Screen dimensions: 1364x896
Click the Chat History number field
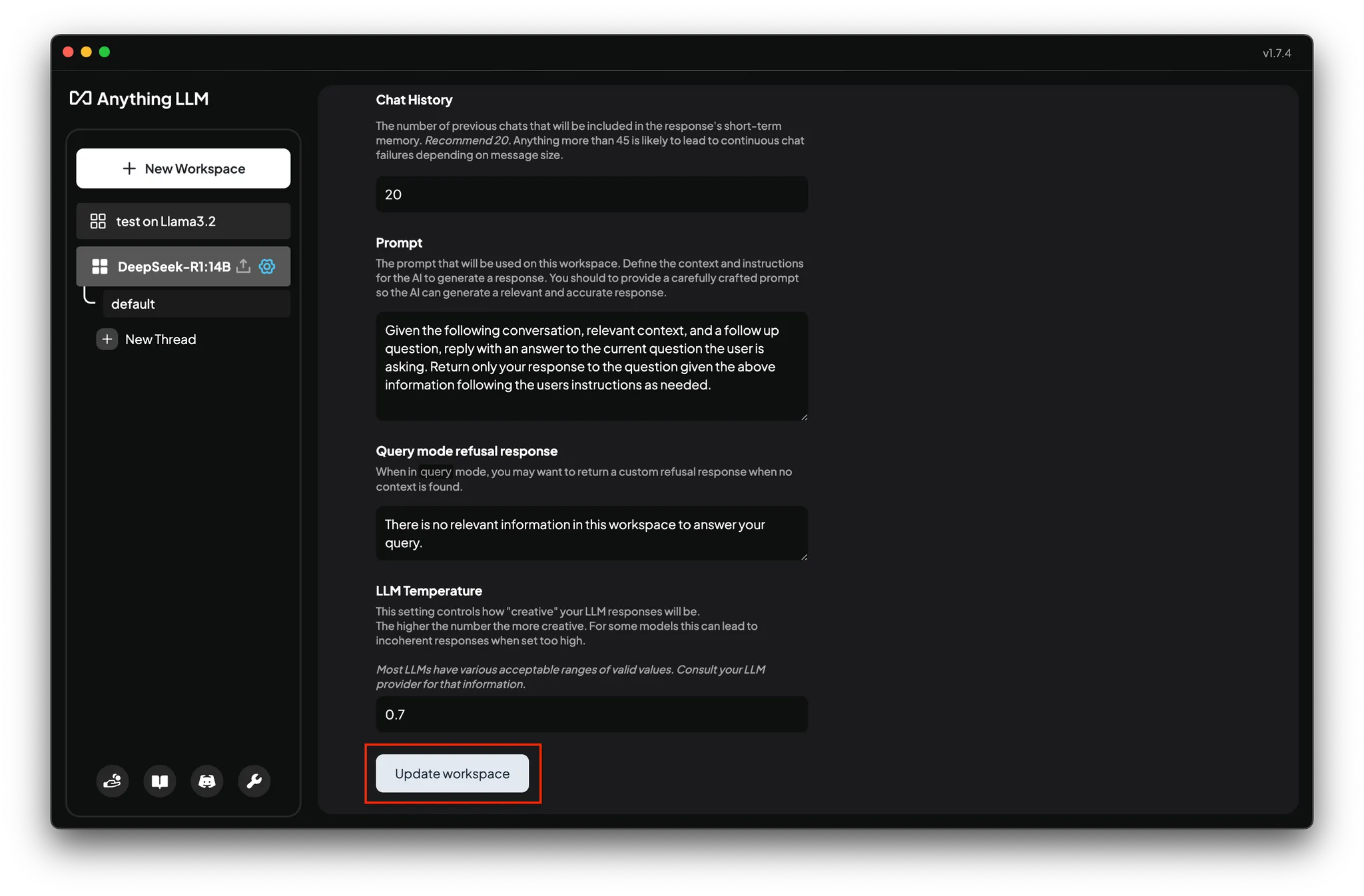(591, 194)
